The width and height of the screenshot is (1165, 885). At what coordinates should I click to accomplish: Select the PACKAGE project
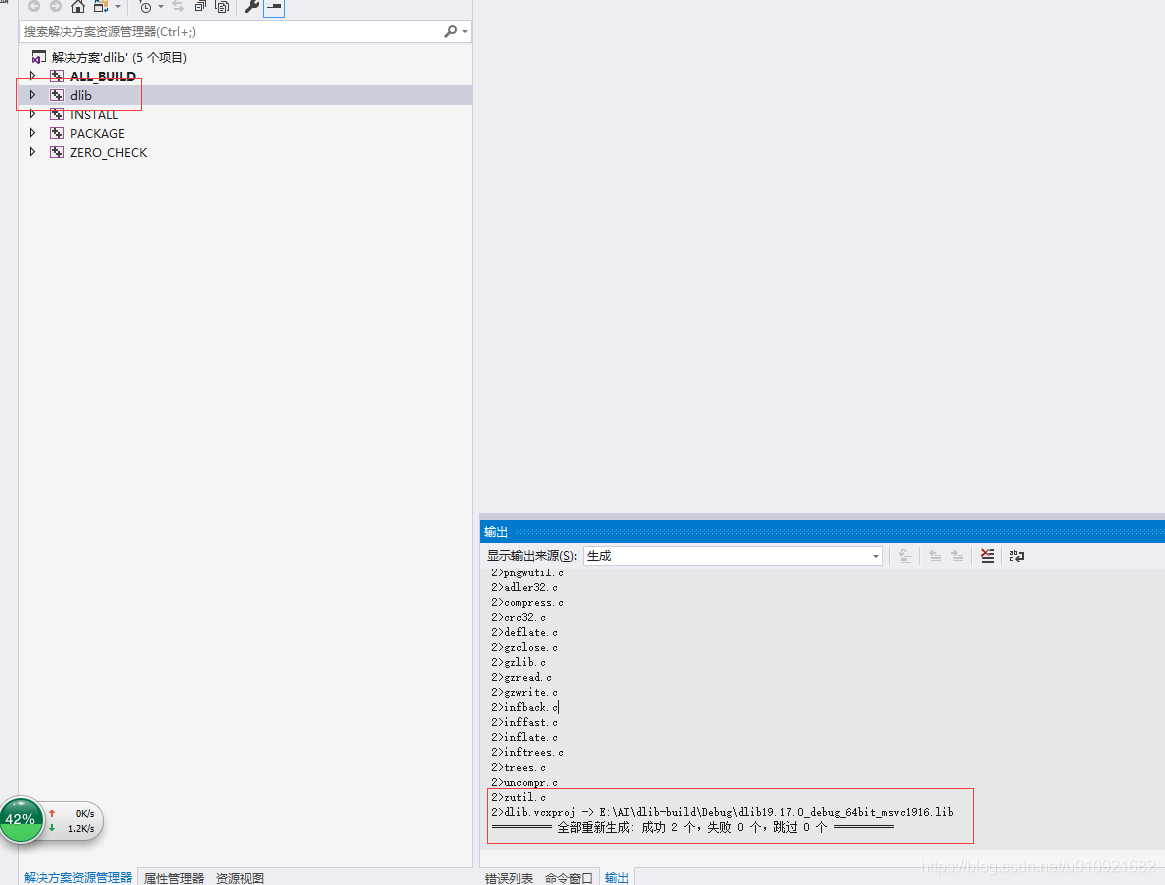point(97,133)
